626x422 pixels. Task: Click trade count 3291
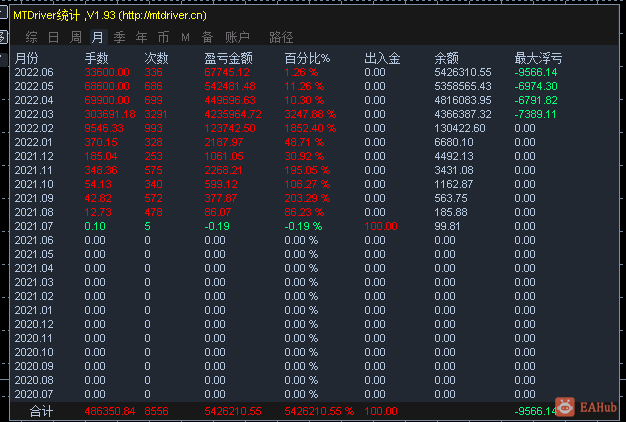pyautogui.click(x=156, y=114)
